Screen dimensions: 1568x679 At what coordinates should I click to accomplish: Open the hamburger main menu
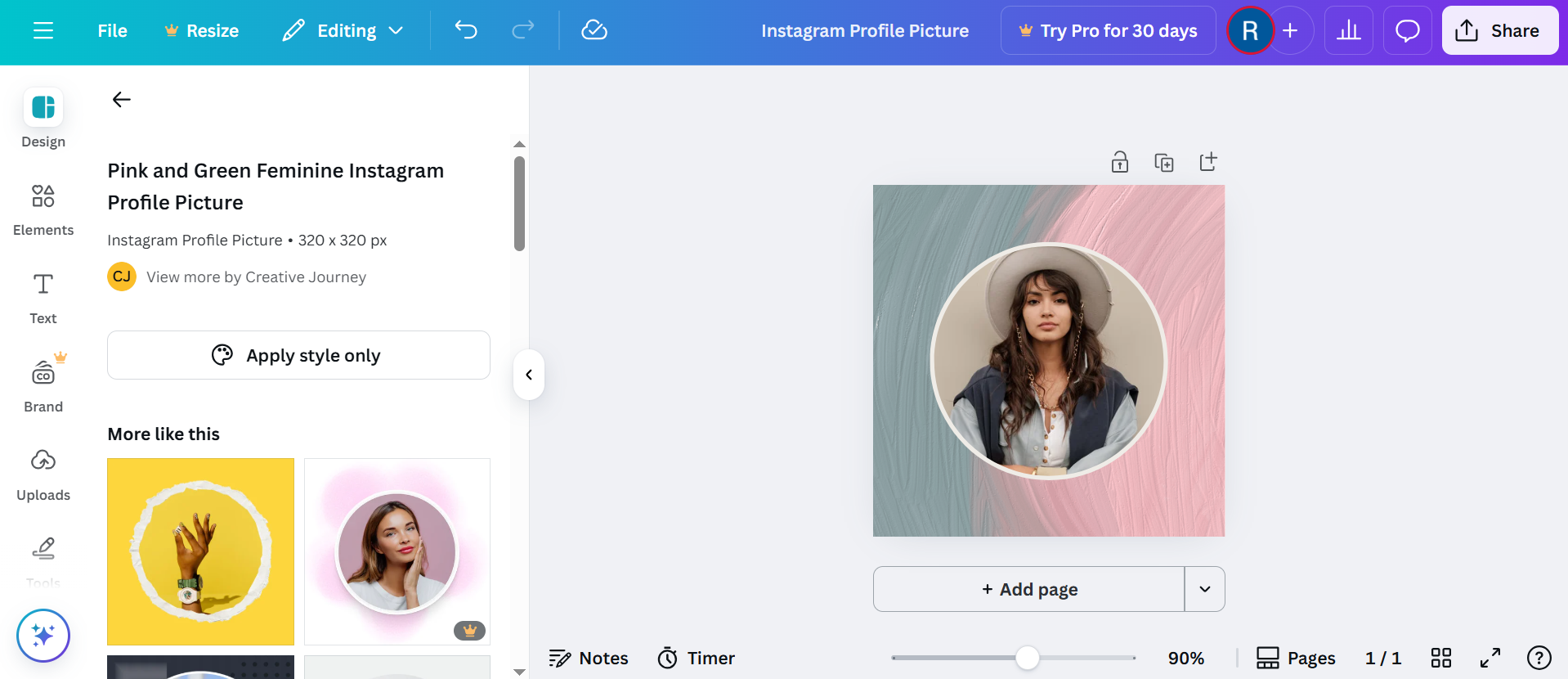pos(43,31)
